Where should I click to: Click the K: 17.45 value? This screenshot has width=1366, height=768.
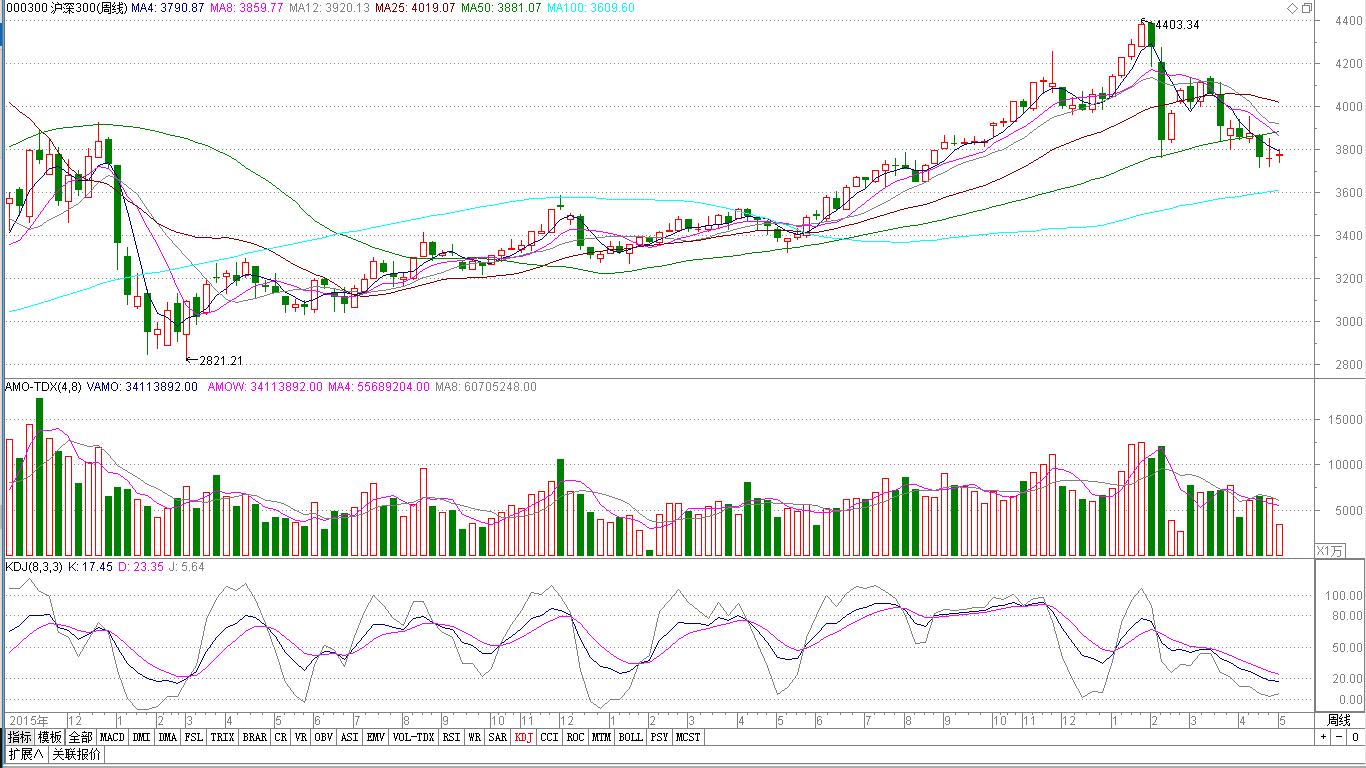(90, 567)
